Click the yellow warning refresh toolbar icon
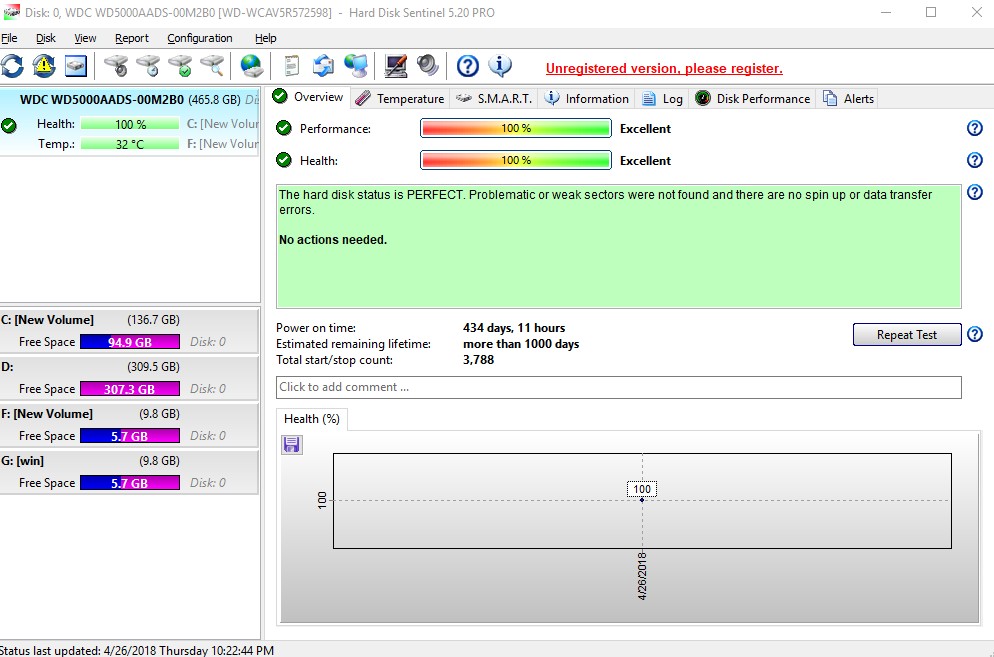 tap(44, 66)
